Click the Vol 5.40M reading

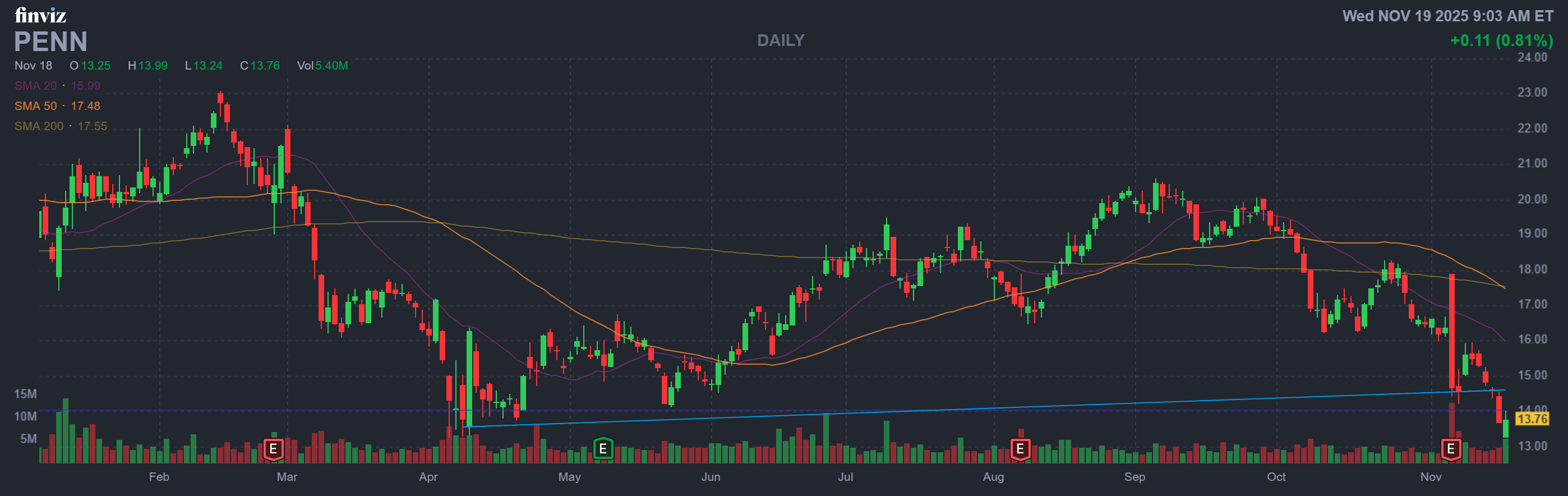(x=322, y=66)
